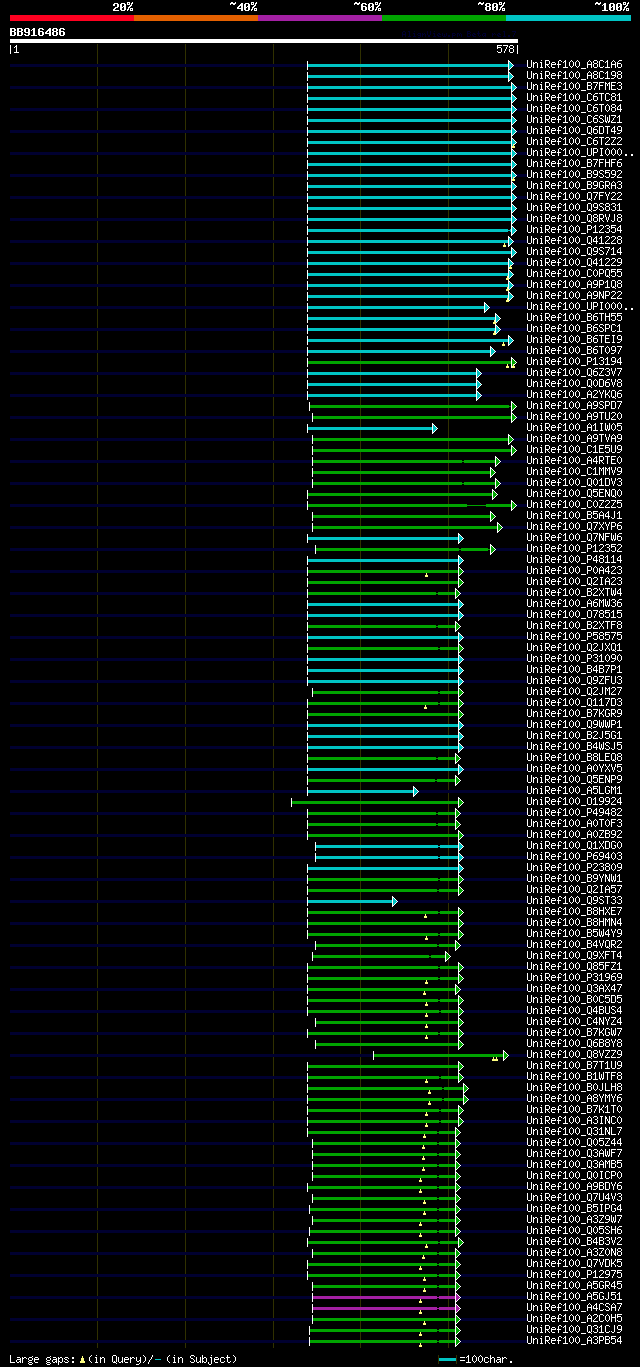Select the label UniRef100_C1MMV9
The width and height of the screenshot is (640, 1367).
point(574,471)
